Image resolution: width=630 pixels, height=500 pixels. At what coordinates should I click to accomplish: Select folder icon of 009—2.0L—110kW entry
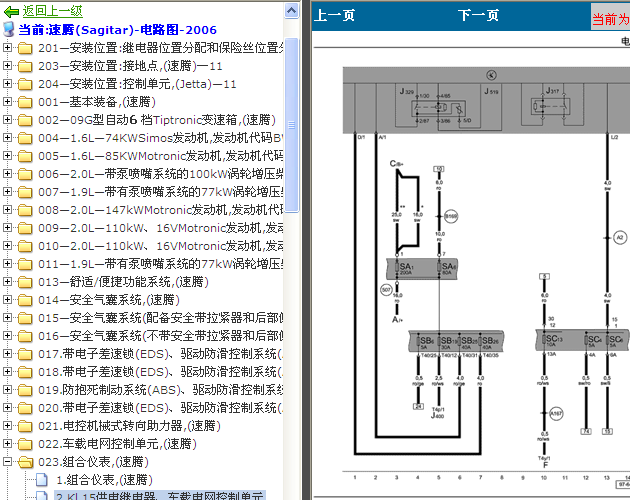[25, 228]
